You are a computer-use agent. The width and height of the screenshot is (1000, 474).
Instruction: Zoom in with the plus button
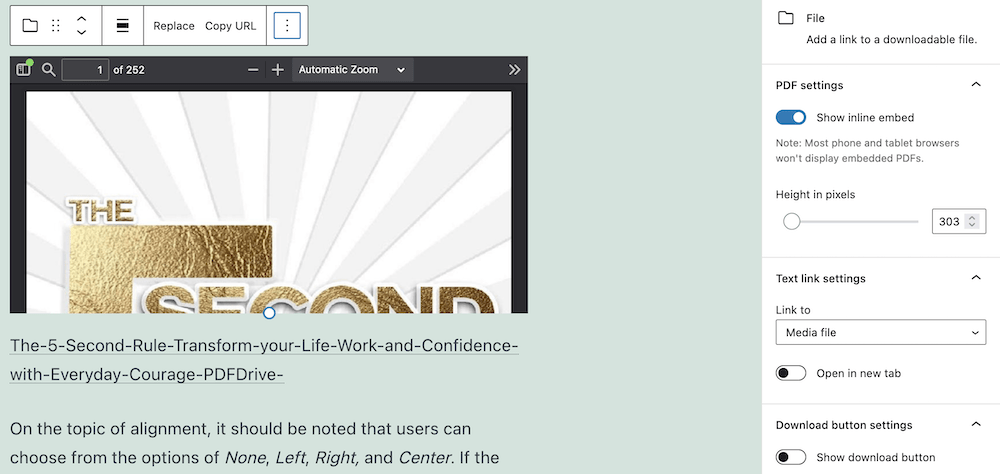coord(277,70)
